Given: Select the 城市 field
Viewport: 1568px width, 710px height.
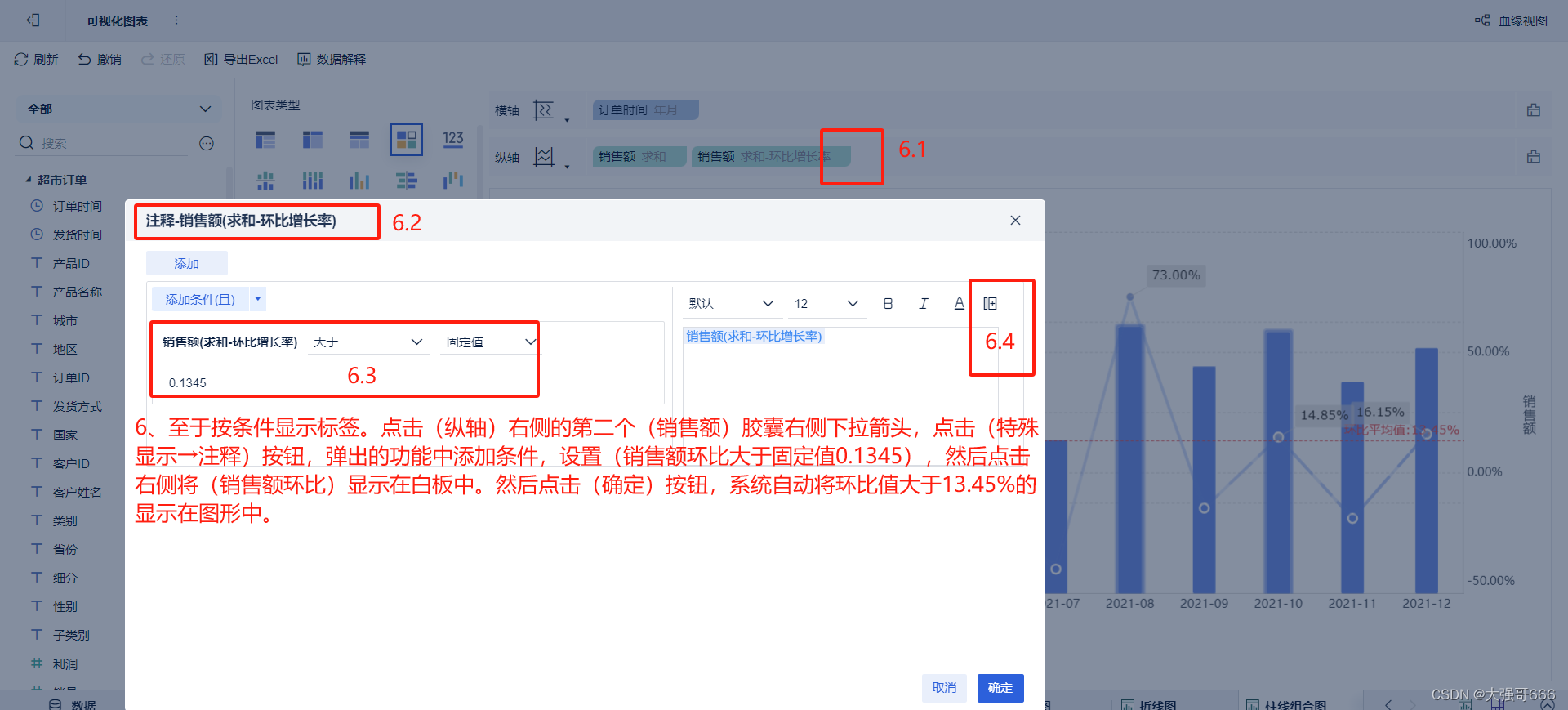Looking at the screenshot, I should coord(65,320).
